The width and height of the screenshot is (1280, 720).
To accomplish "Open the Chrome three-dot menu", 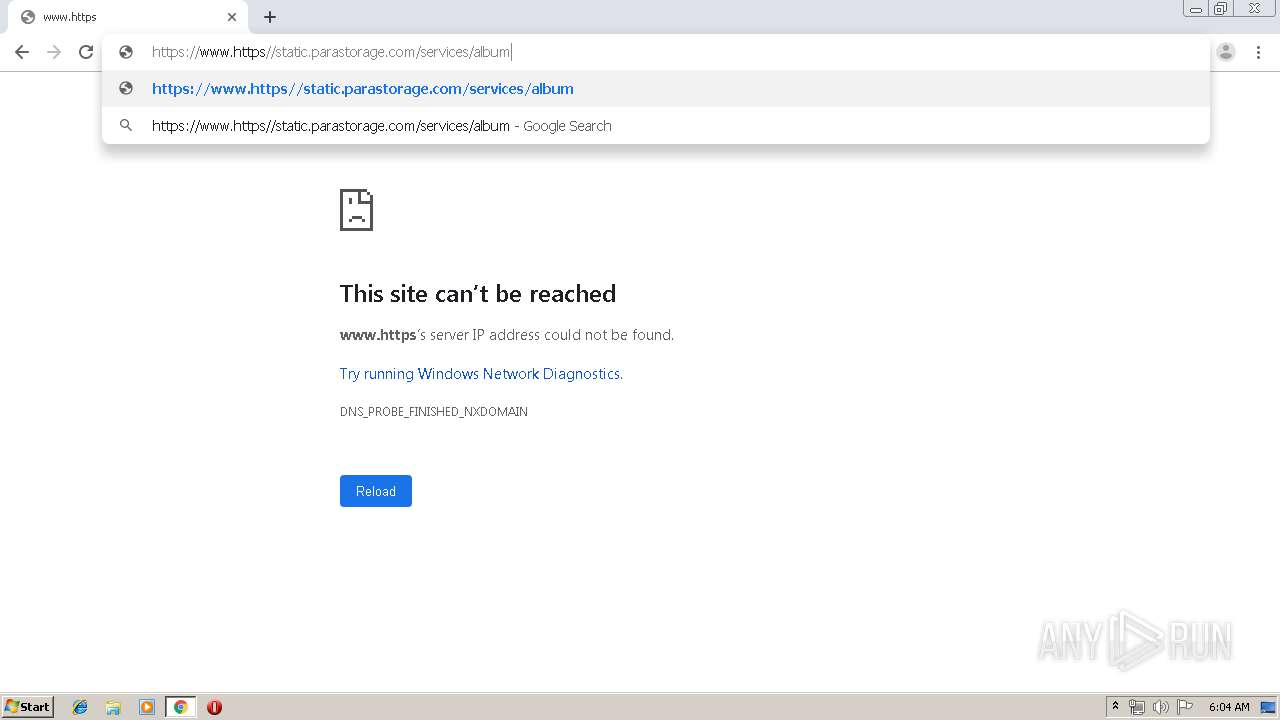I will (1258, 52).
